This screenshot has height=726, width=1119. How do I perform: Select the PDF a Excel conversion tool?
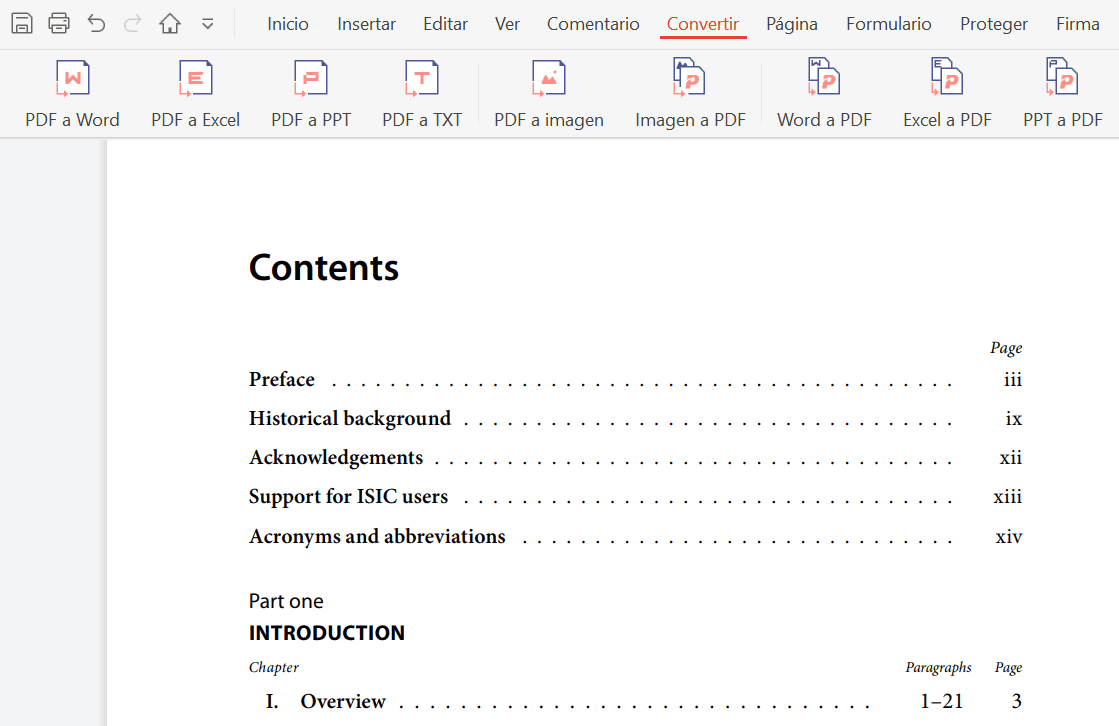[194, 93]
